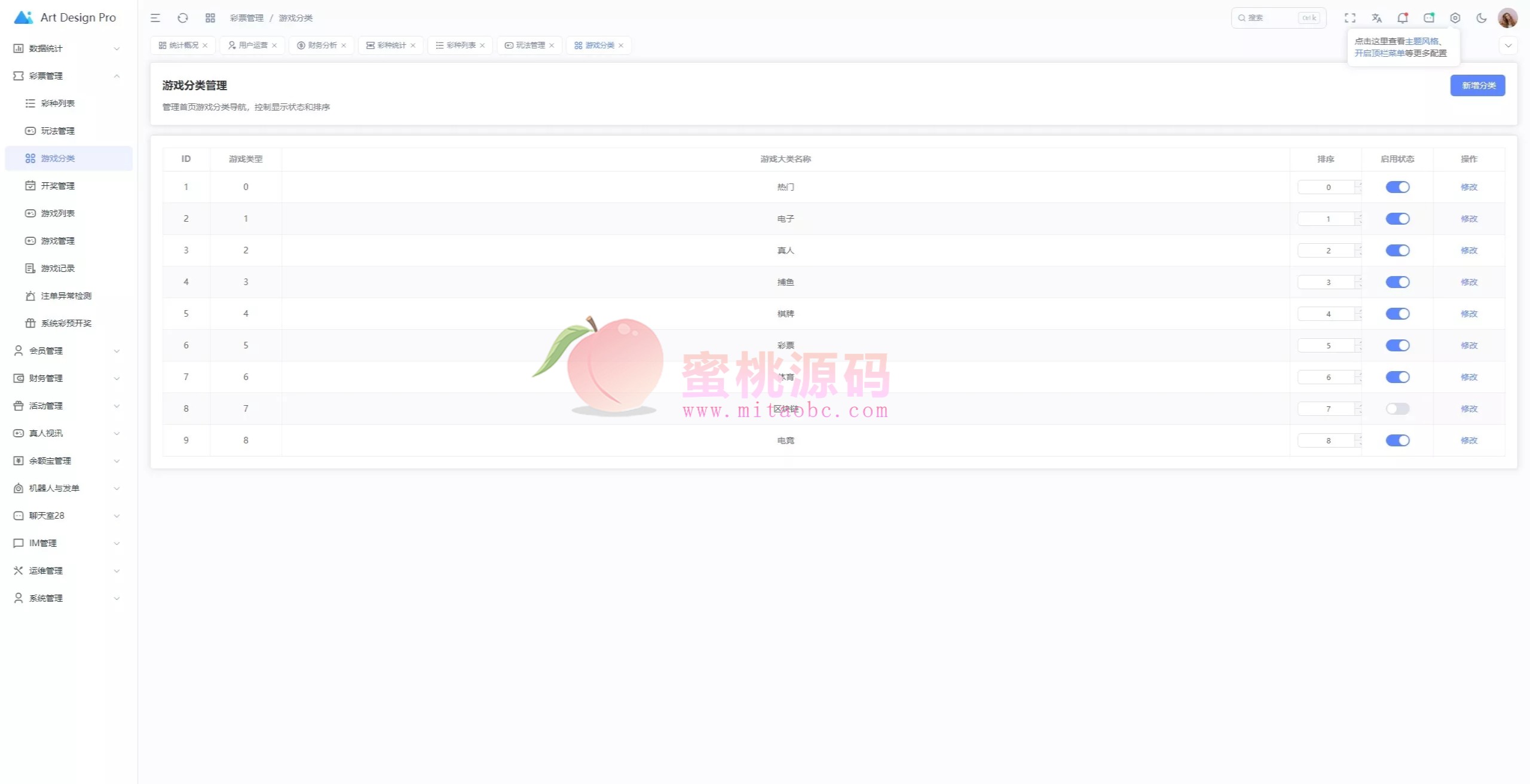Toggle off the 电竞 category status switch
Screen dimensions: 1530x784
tap(1397, 440)
